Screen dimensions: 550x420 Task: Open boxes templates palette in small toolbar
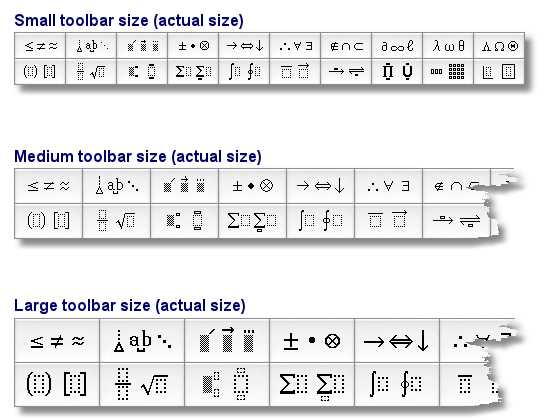(x=499, y=72)
